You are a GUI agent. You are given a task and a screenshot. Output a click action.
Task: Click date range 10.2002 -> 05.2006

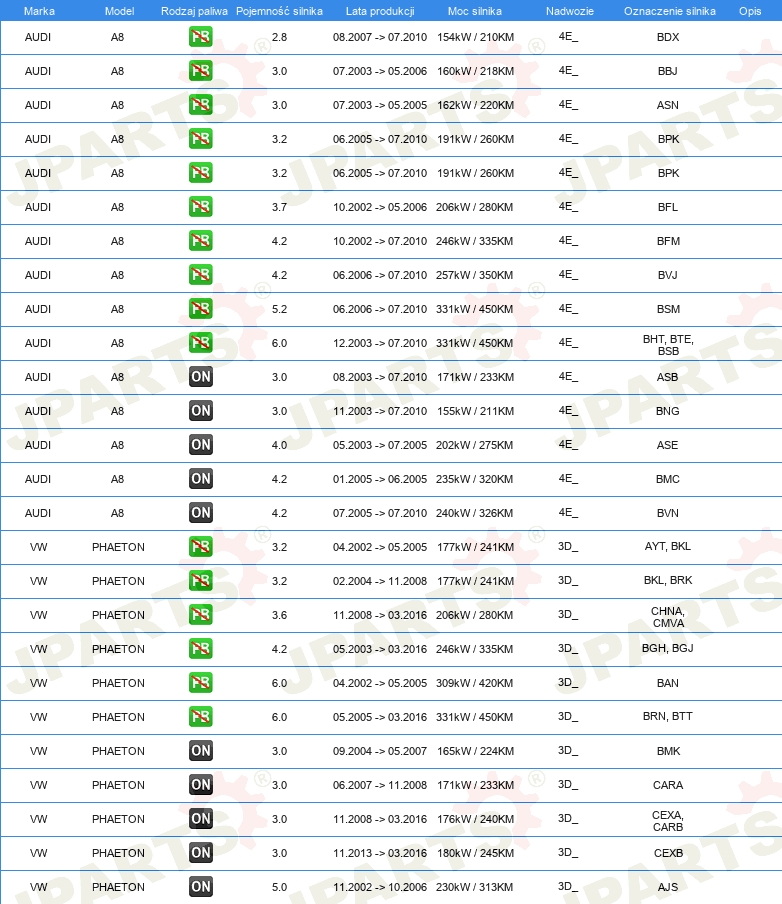[x=380, y=207]
